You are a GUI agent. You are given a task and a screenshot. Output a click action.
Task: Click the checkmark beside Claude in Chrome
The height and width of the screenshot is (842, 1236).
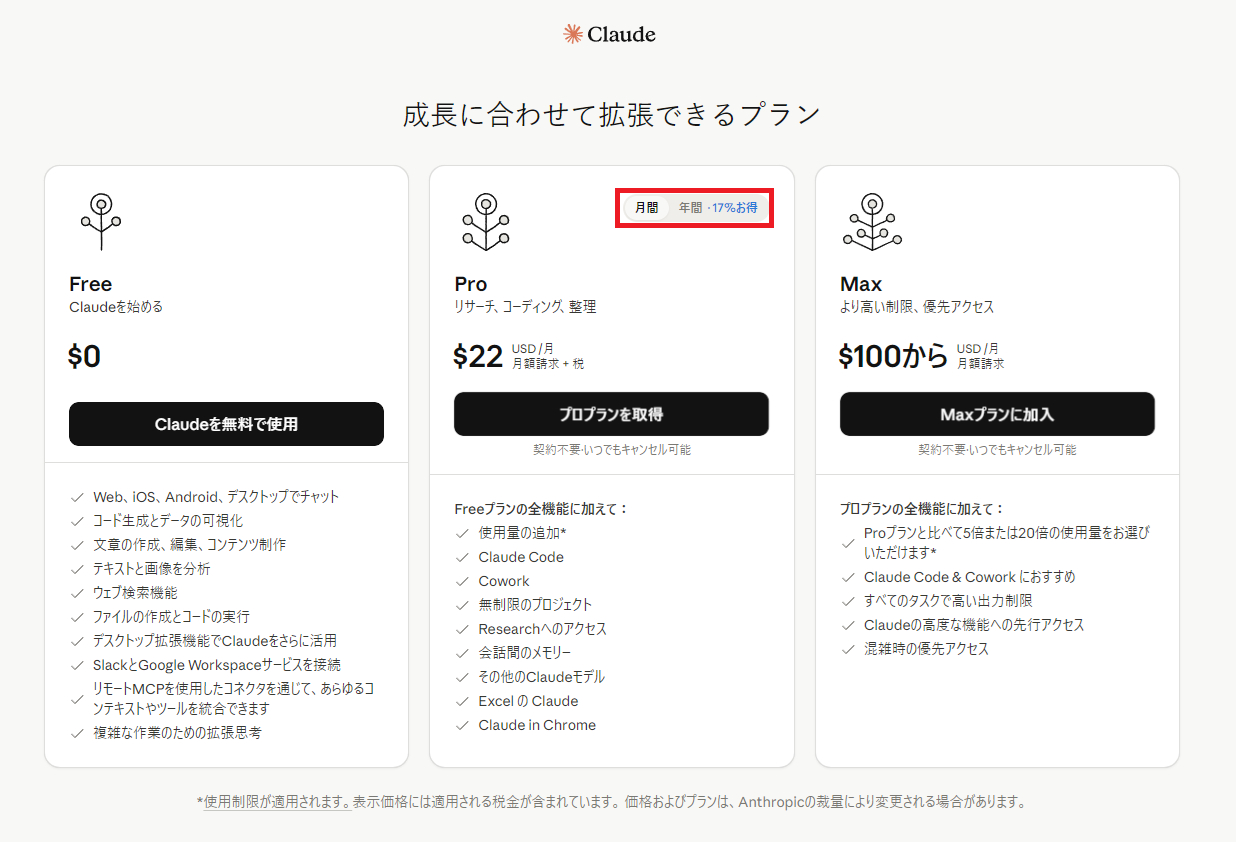pyautogui.click(x=462, y=725)
